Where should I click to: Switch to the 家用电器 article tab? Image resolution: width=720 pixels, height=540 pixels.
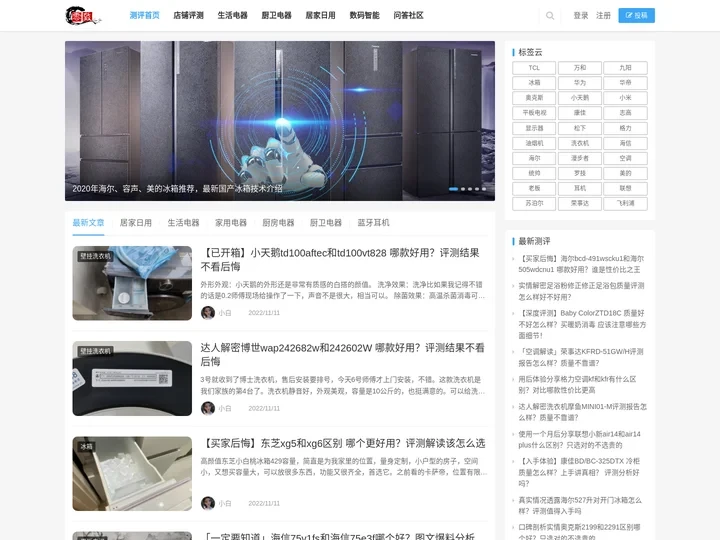click(x=231, y=223)
